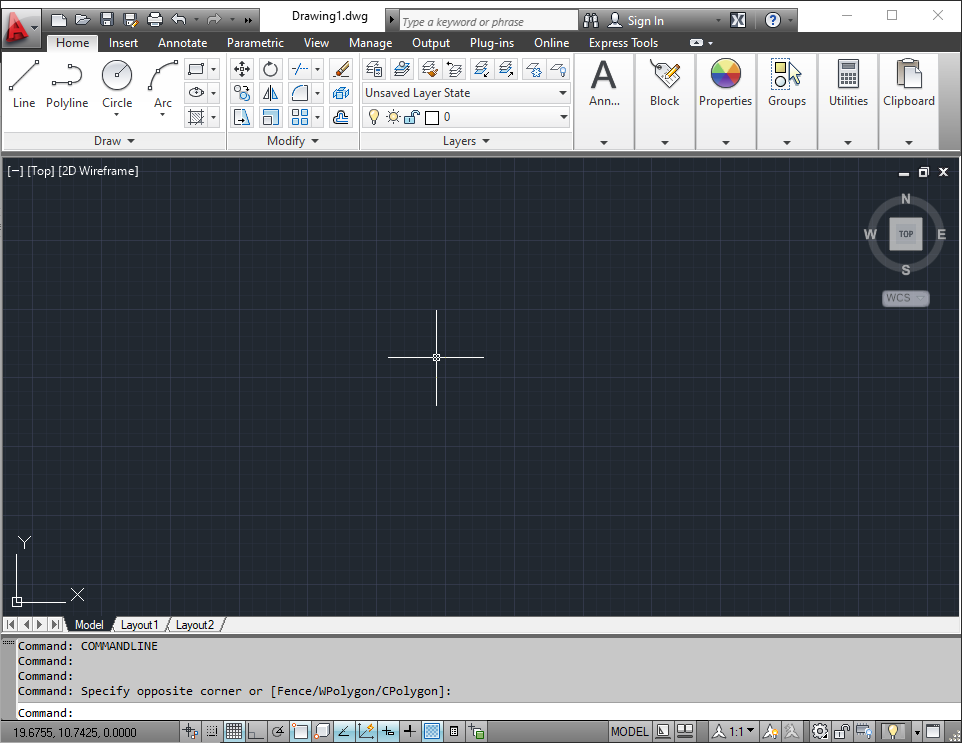Choose the Ellipse tool
962x743 pixels.
click(x=196, y=93)
